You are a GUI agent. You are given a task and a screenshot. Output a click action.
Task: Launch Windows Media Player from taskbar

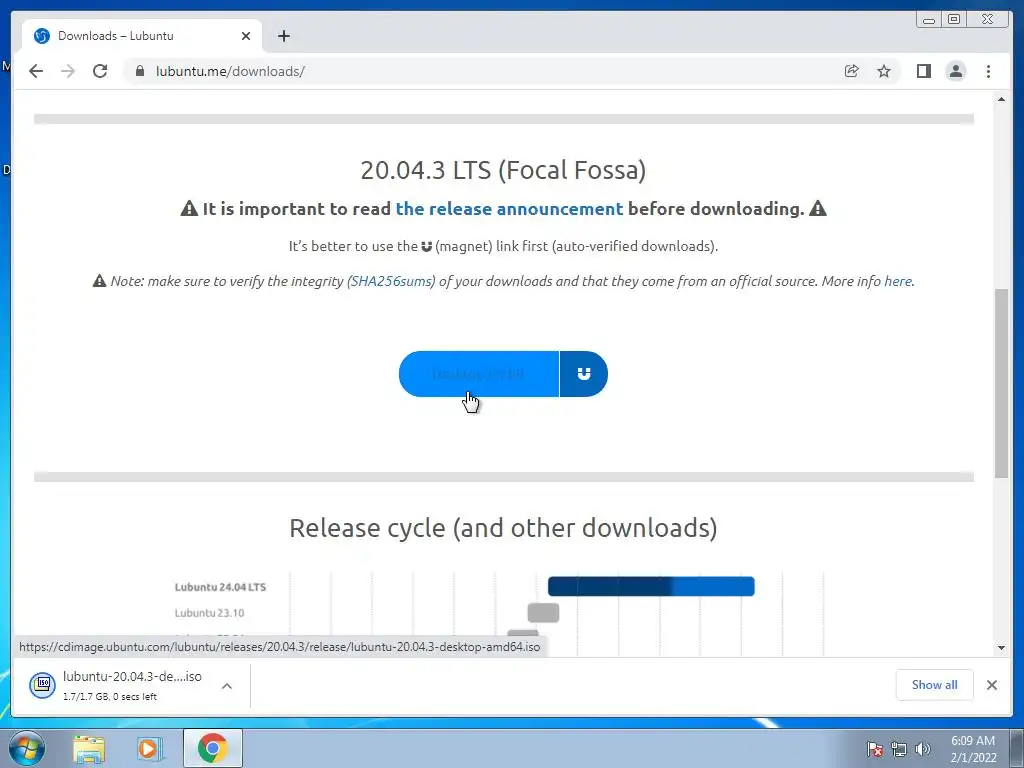pos(150,749)
